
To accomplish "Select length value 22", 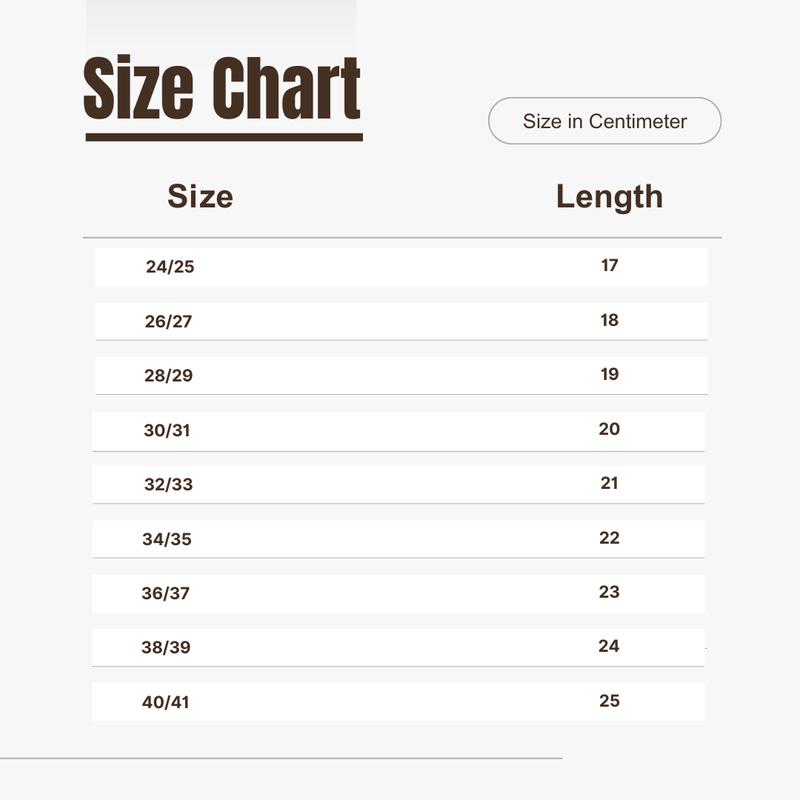I will pos(609,537).
